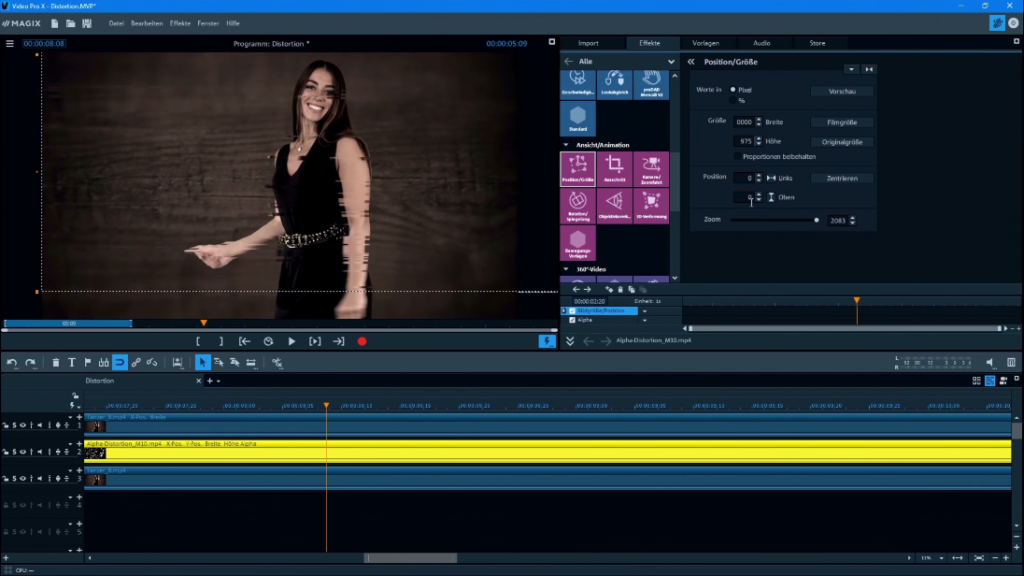Click the title editor T icon
The image size is (1024, 576).
pos(72,362)
